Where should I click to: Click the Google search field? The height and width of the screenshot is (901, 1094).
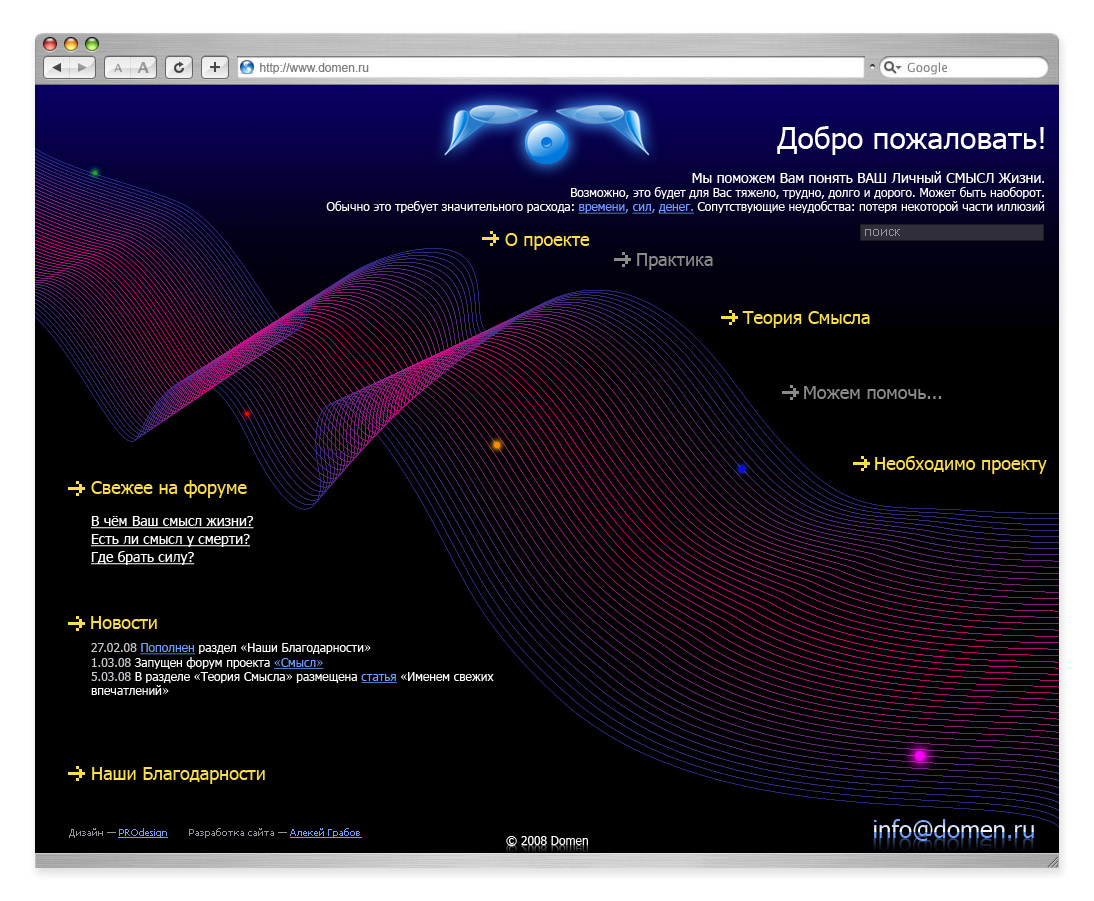(964, 68)
